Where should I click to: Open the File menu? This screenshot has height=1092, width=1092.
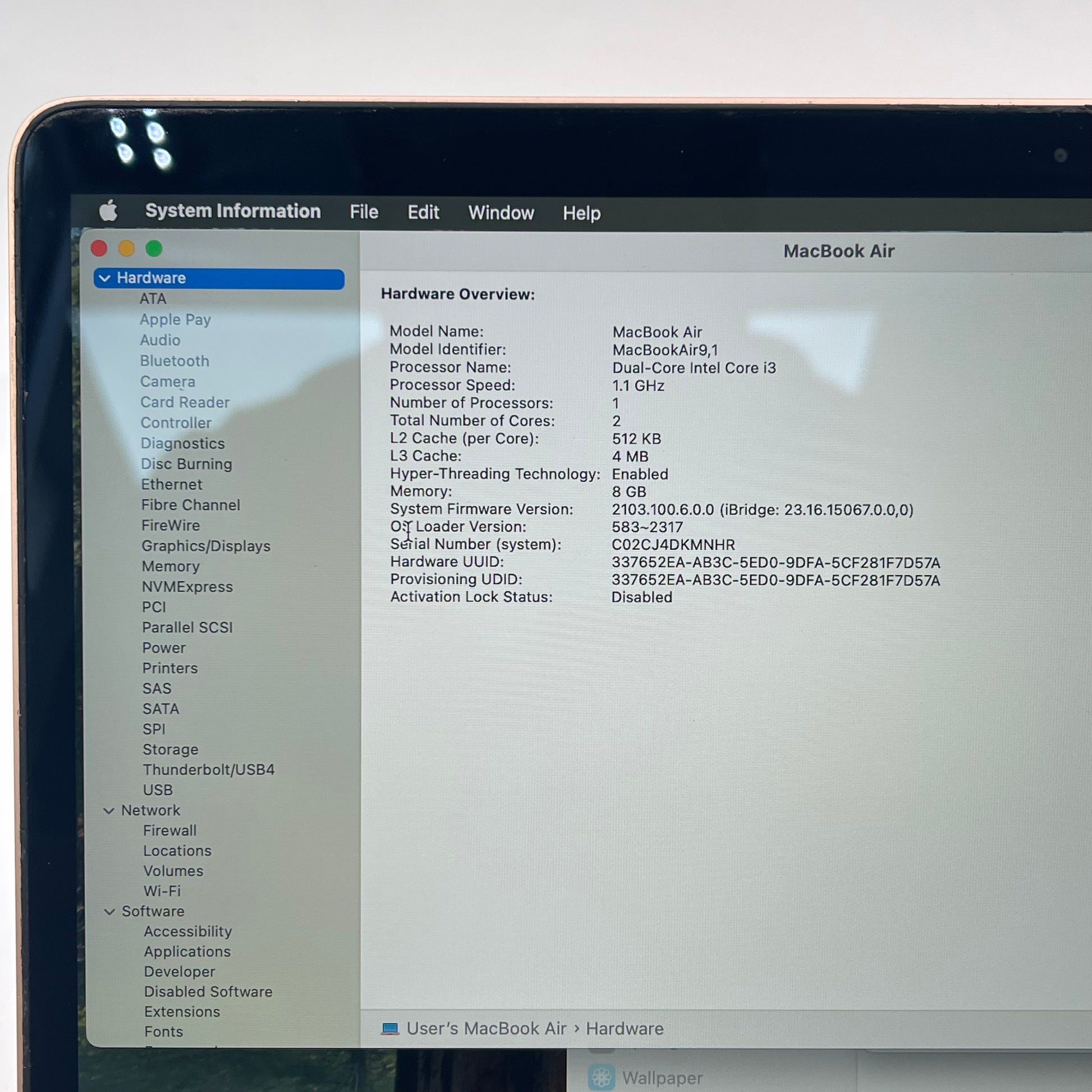pyautogui.click(x=364, y=212)
